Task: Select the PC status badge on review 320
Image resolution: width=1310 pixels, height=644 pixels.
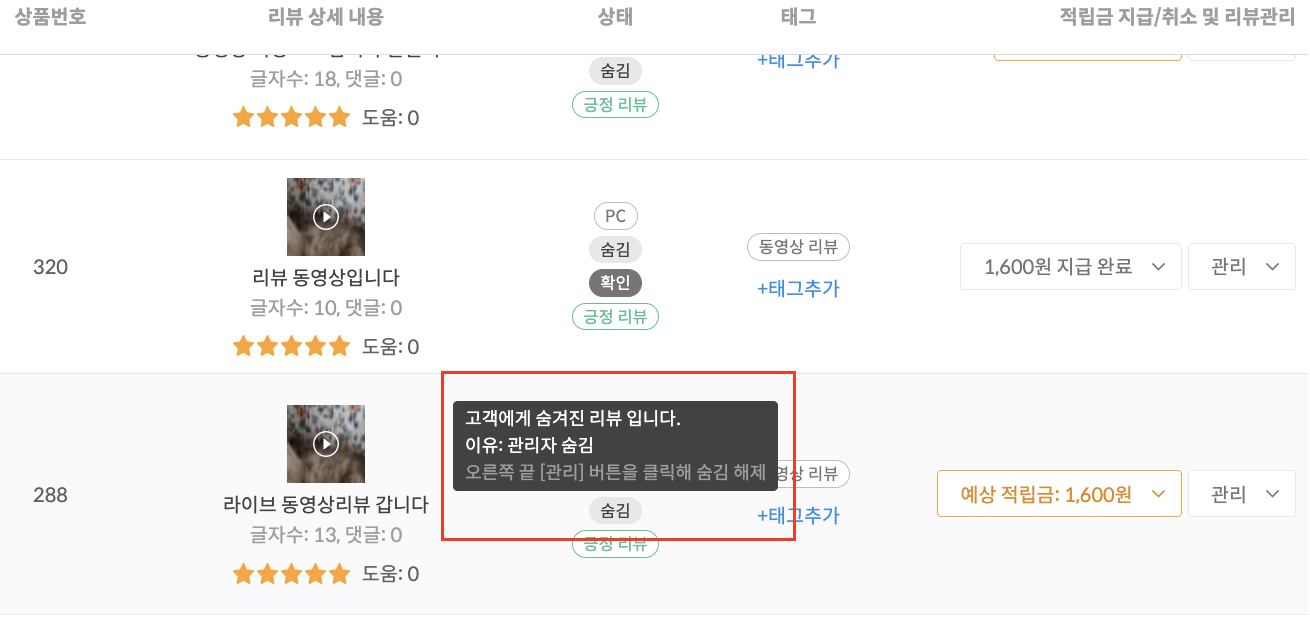Action: [x=614, y=215]
